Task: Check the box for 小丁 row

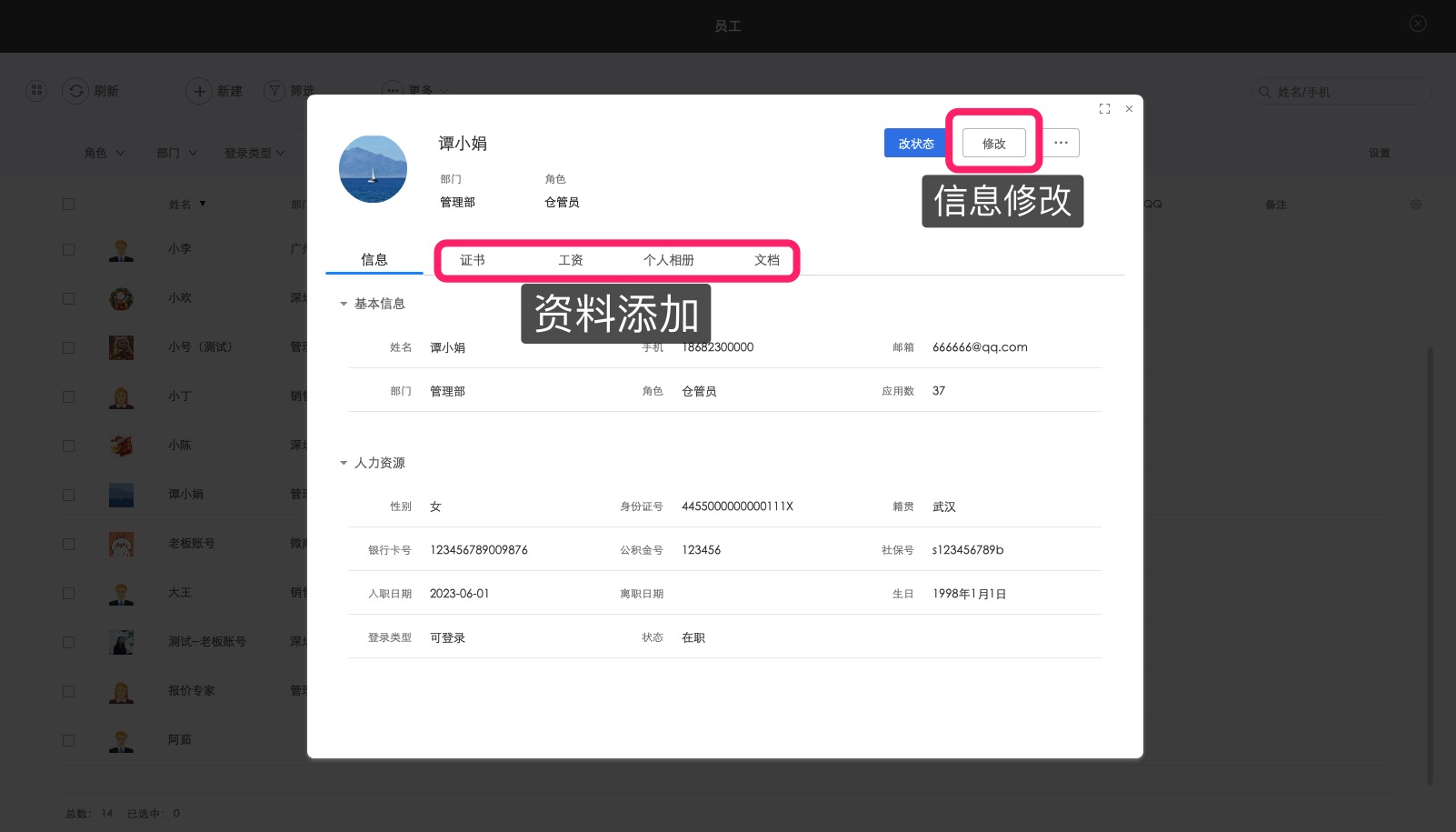Action: [x=68, y=396]
